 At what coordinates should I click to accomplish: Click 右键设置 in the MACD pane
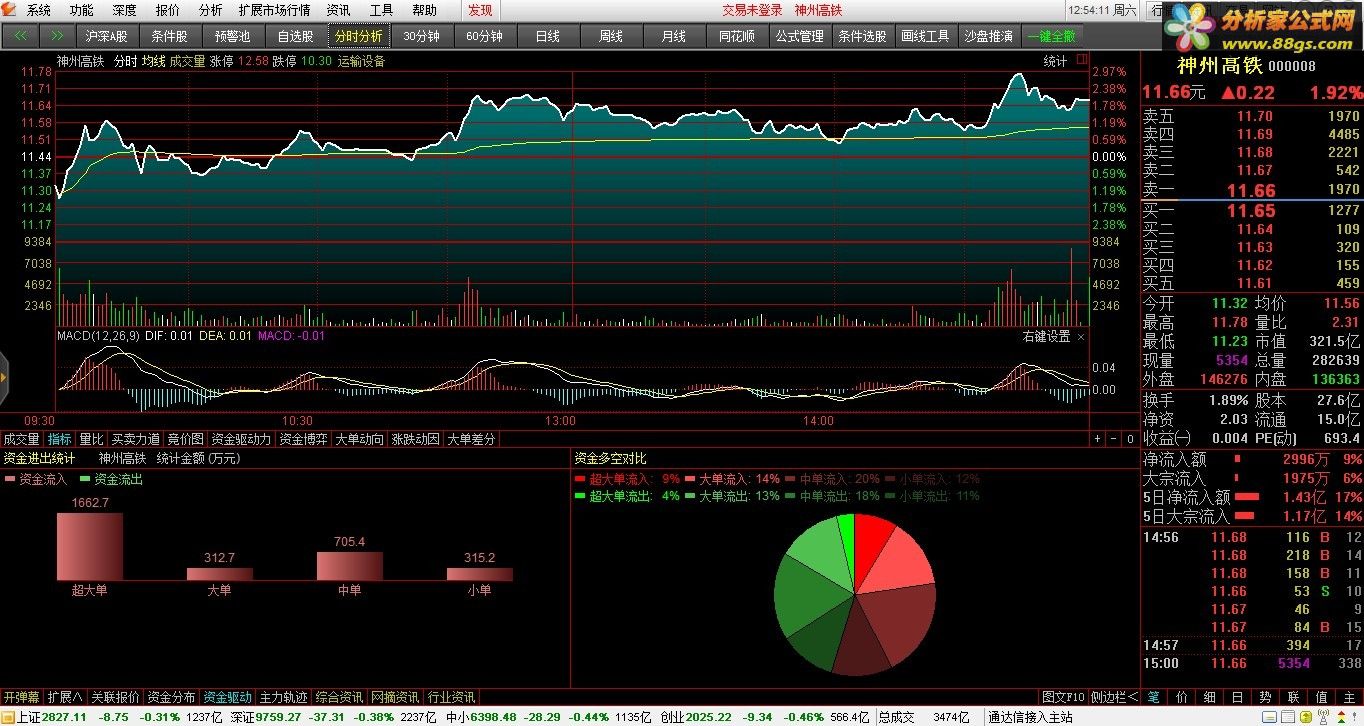[1046, 337]
